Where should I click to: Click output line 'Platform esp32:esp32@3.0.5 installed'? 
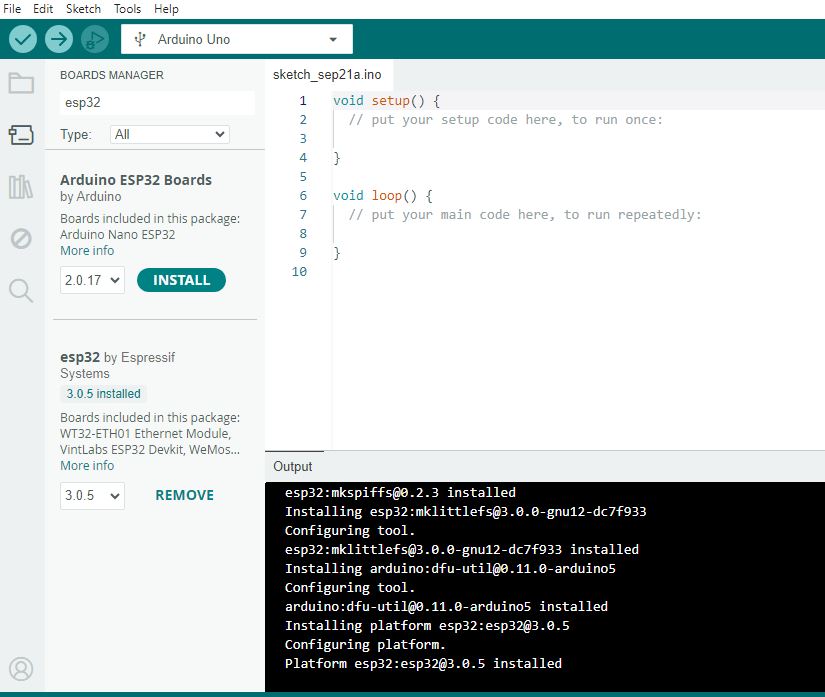click(x=423, y=663)
